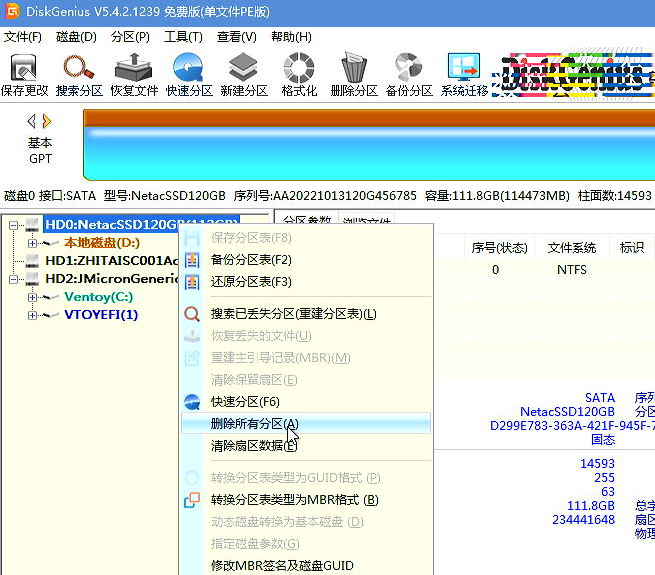This screenshot has height=575, width=655.
Task: Open the 文件(F) menu
Action: point(23,37)
